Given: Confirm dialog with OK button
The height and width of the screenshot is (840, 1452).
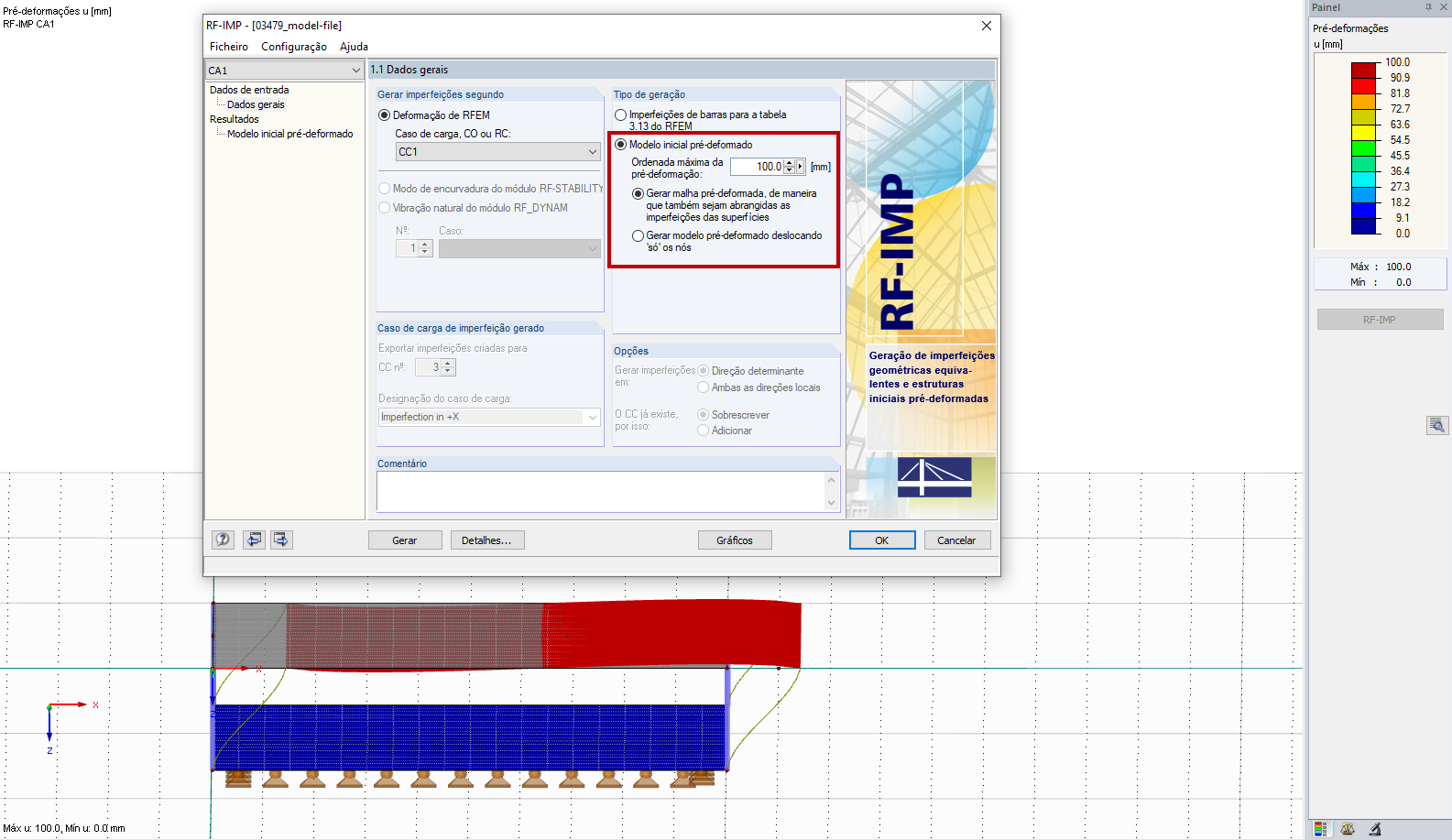Looking at the screenshot, I should click(x=882, y=540).
